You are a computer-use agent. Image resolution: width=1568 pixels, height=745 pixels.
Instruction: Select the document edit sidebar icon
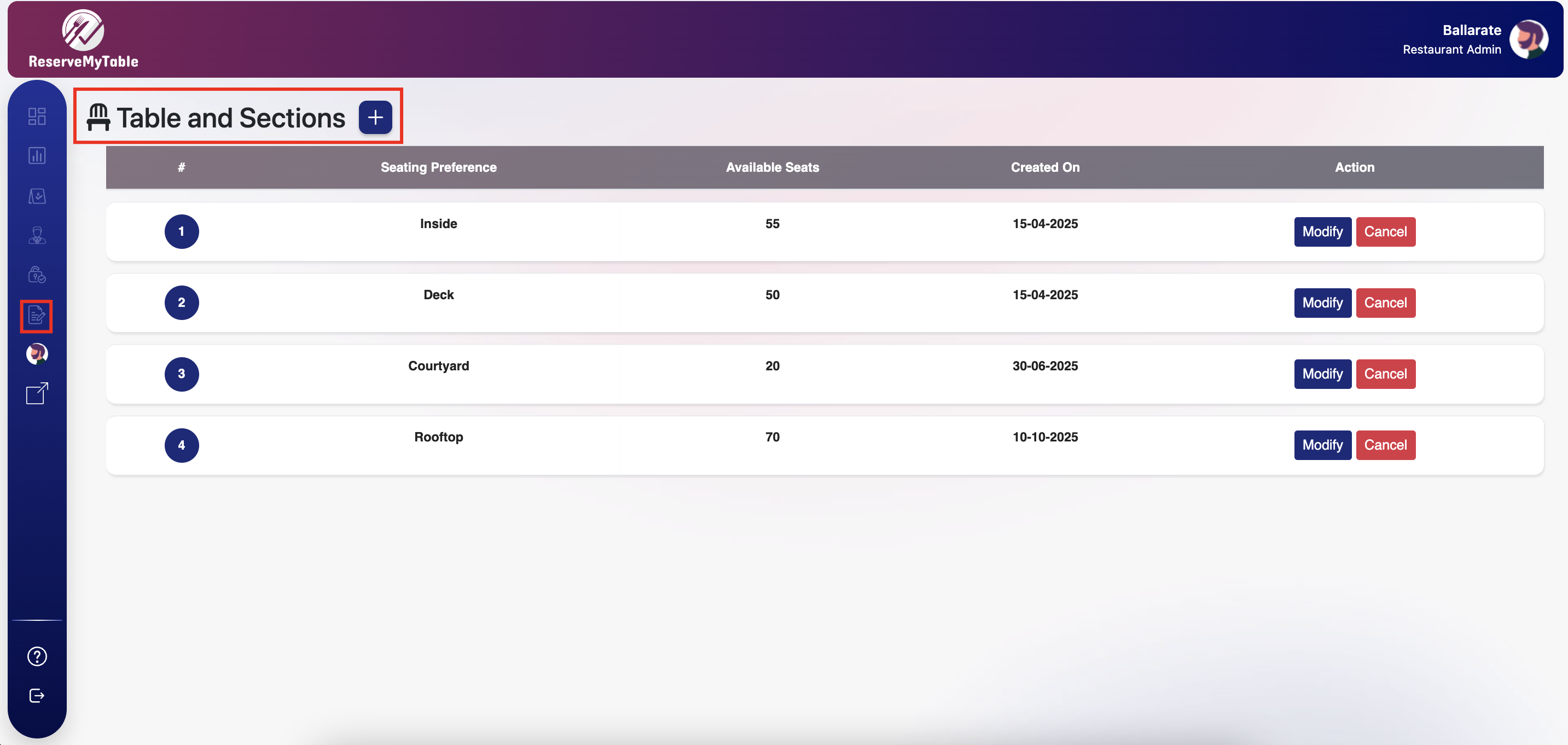click(x=37, y=315)
